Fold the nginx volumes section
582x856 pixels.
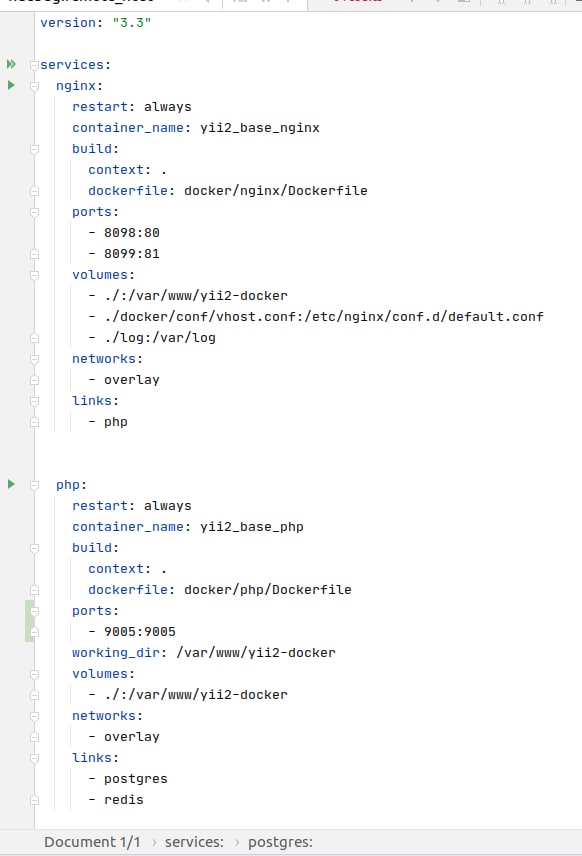[34, 275]
